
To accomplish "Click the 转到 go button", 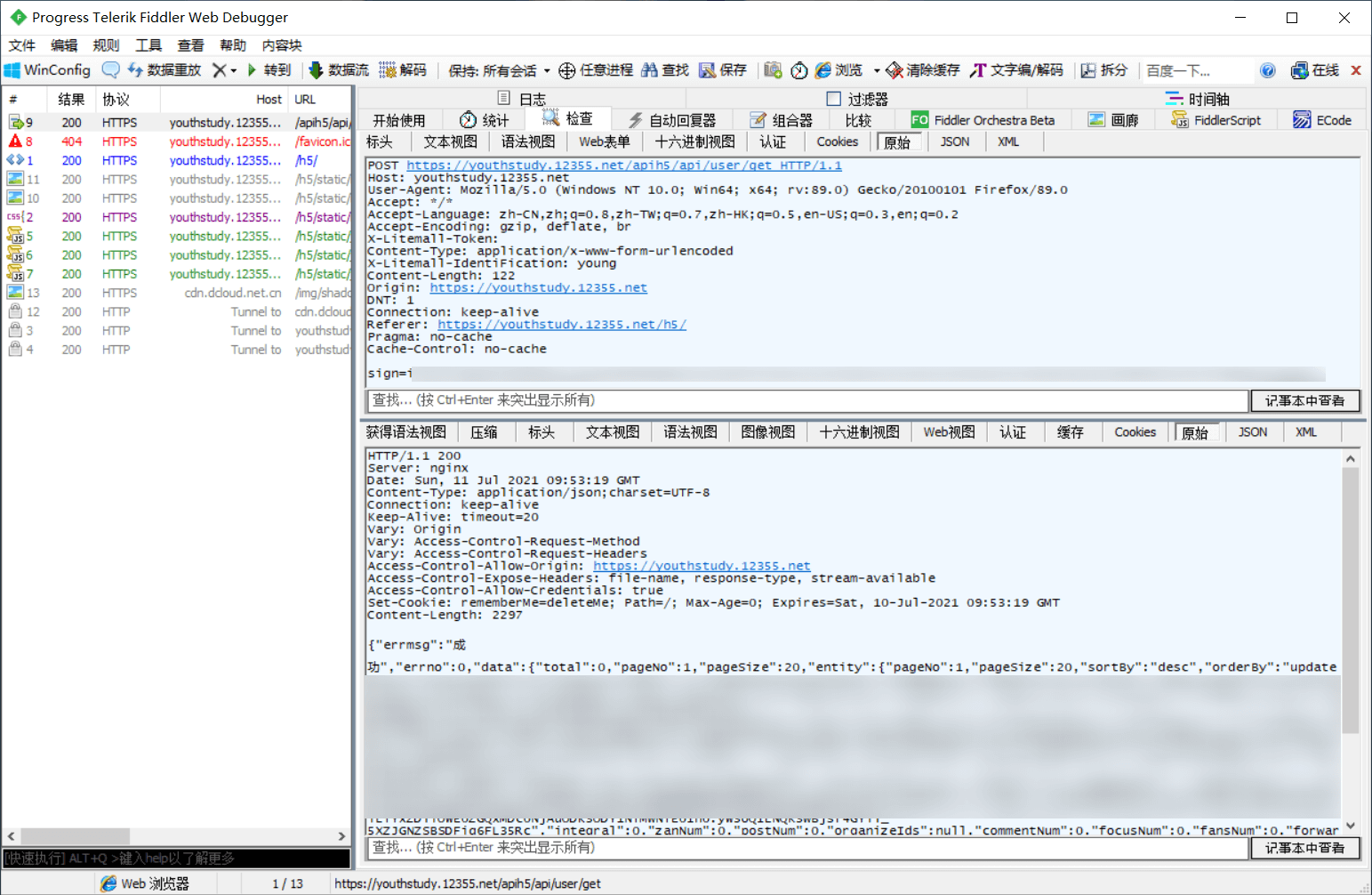I will [x=269, y=69].
